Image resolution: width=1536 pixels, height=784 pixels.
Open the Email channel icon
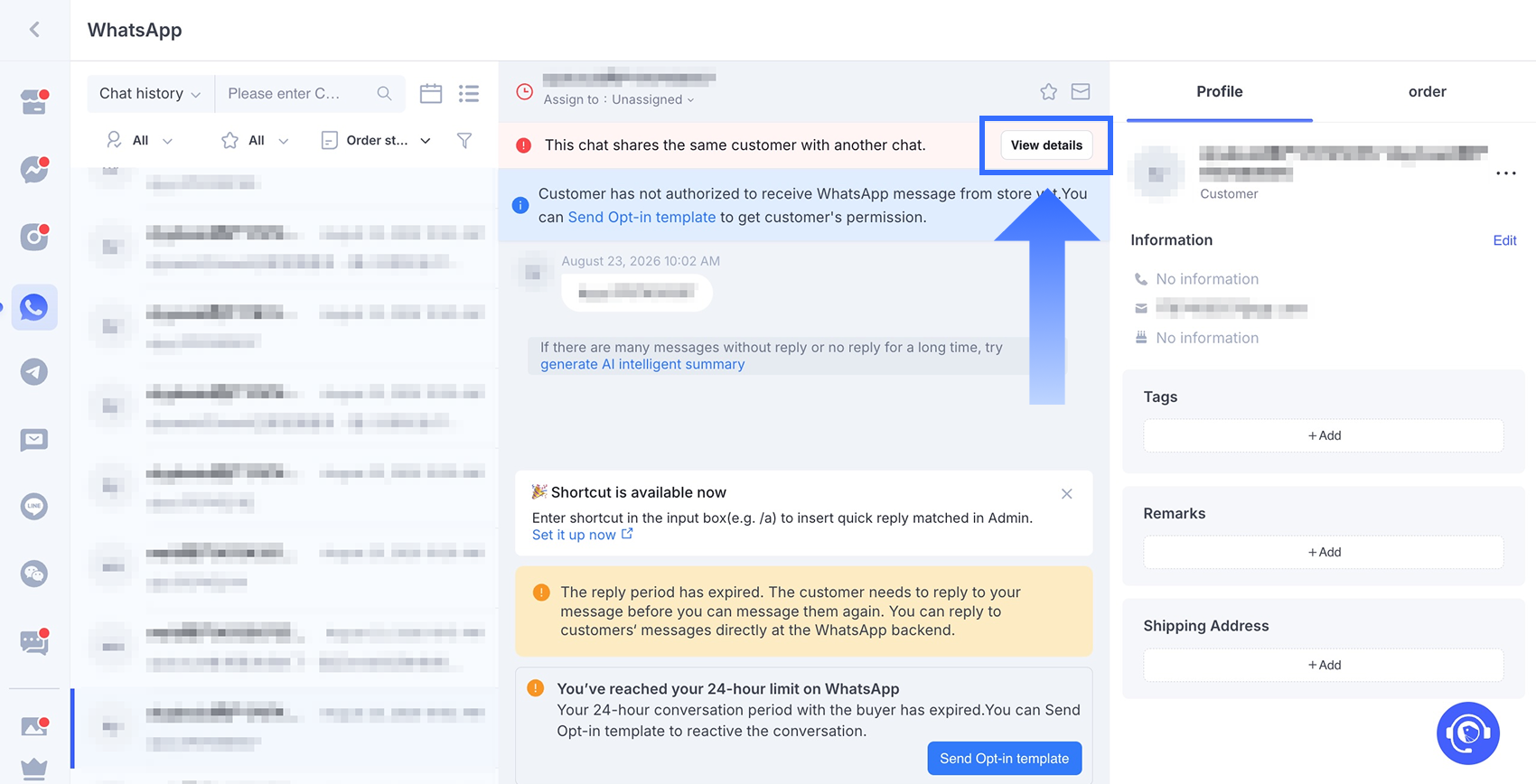[34, 440]
